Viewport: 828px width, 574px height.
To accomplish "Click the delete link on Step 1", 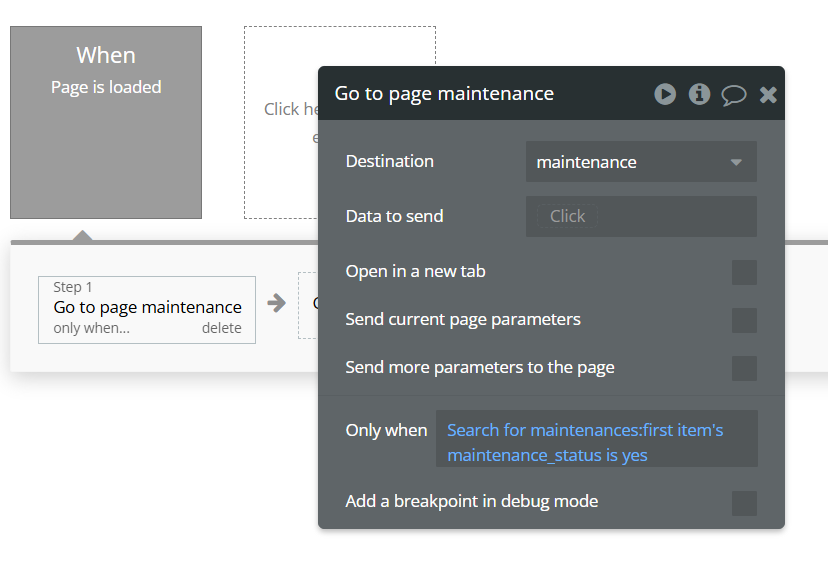I will pyautogui.click(x=221, y=328).
